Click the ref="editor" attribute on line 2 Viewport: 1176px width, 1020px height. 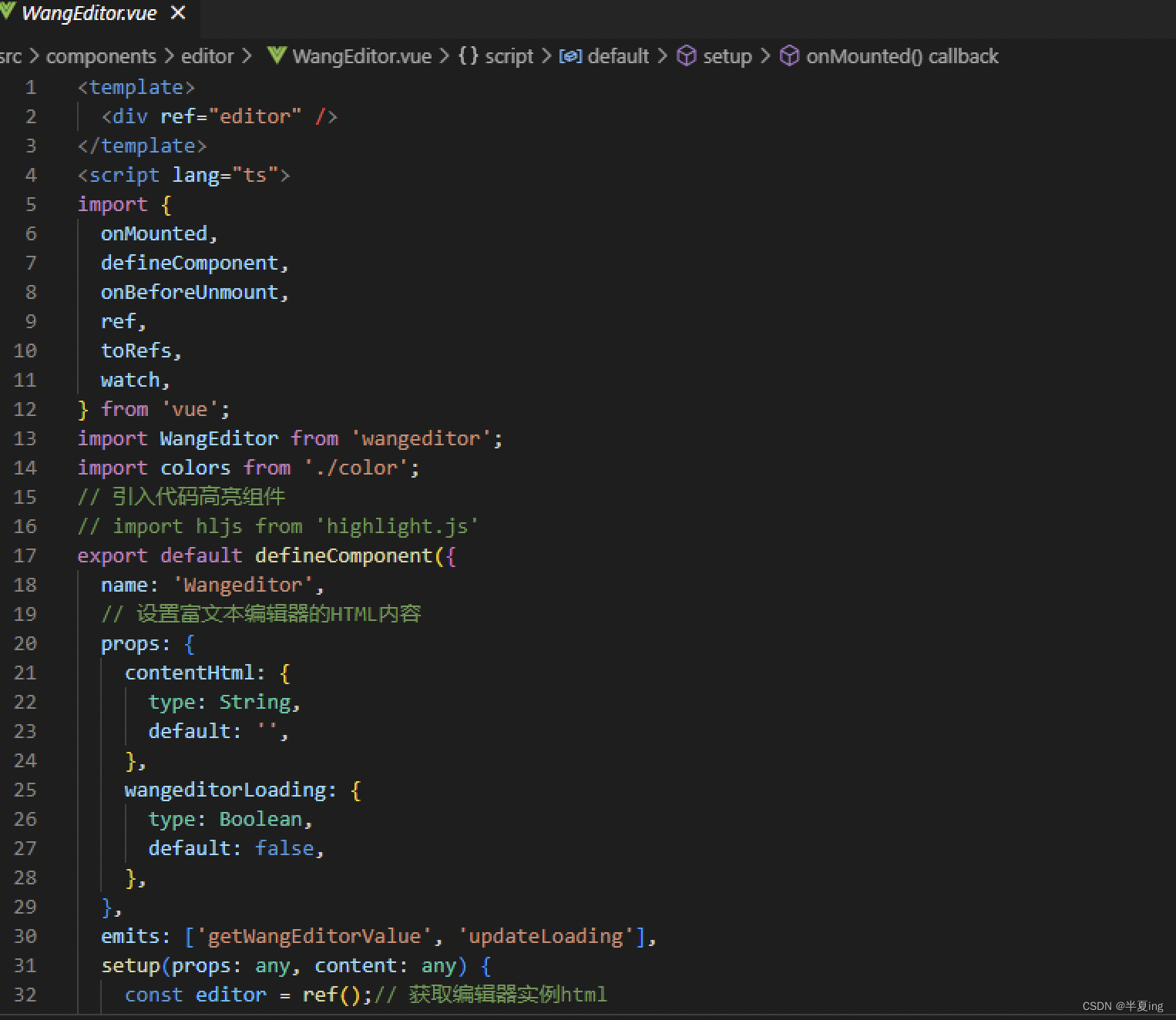click(x=230, y=116)
